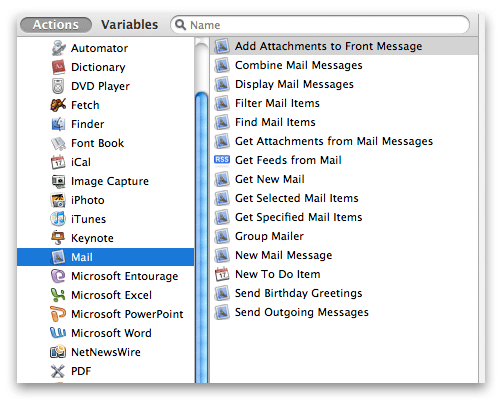Image resolution: width=502 pixels, height=407 pixels.
Task: Select the Font Book icon
Action: coord(58,143)
